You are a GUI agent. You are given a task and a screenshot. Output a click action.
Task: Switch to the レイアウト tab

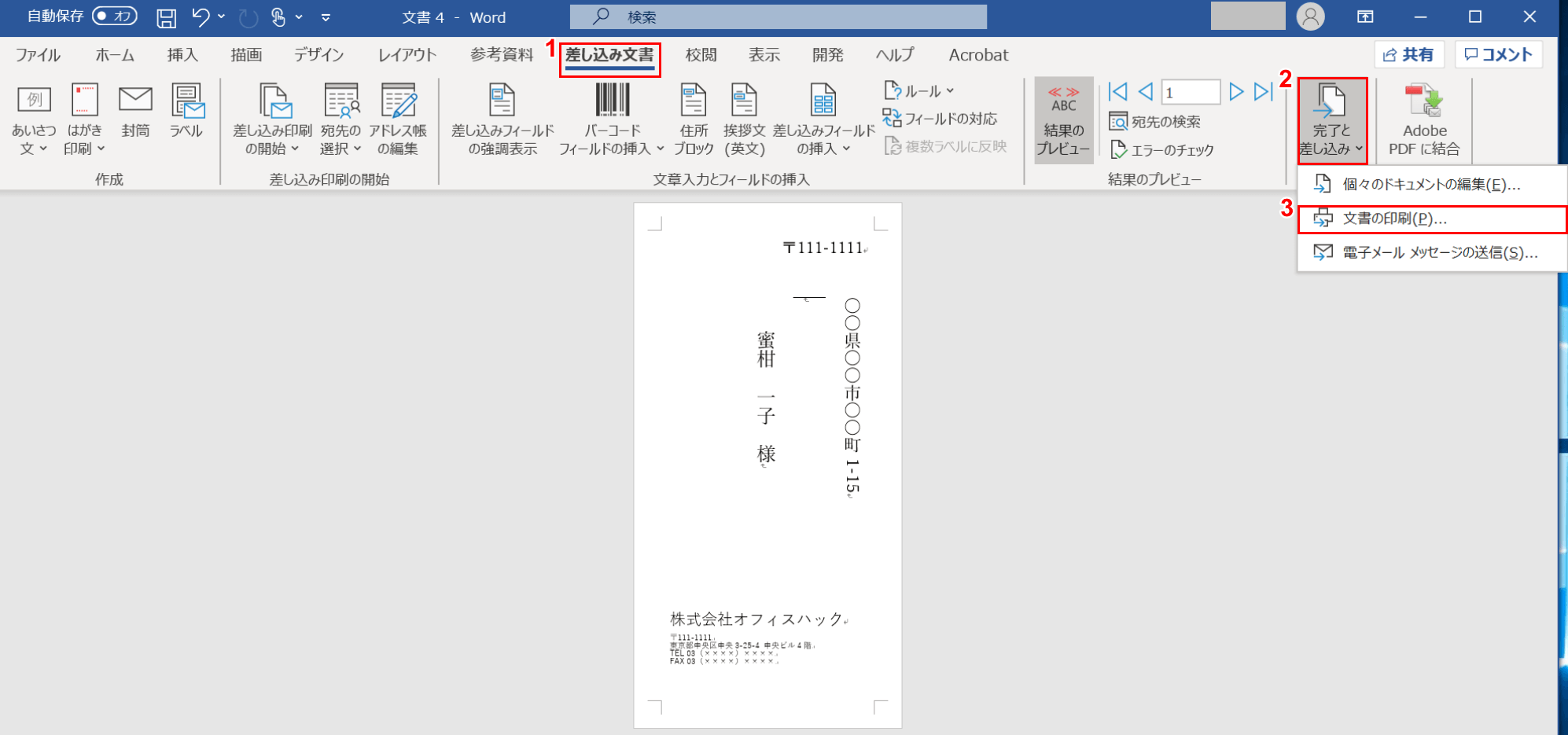coord(407,55)
